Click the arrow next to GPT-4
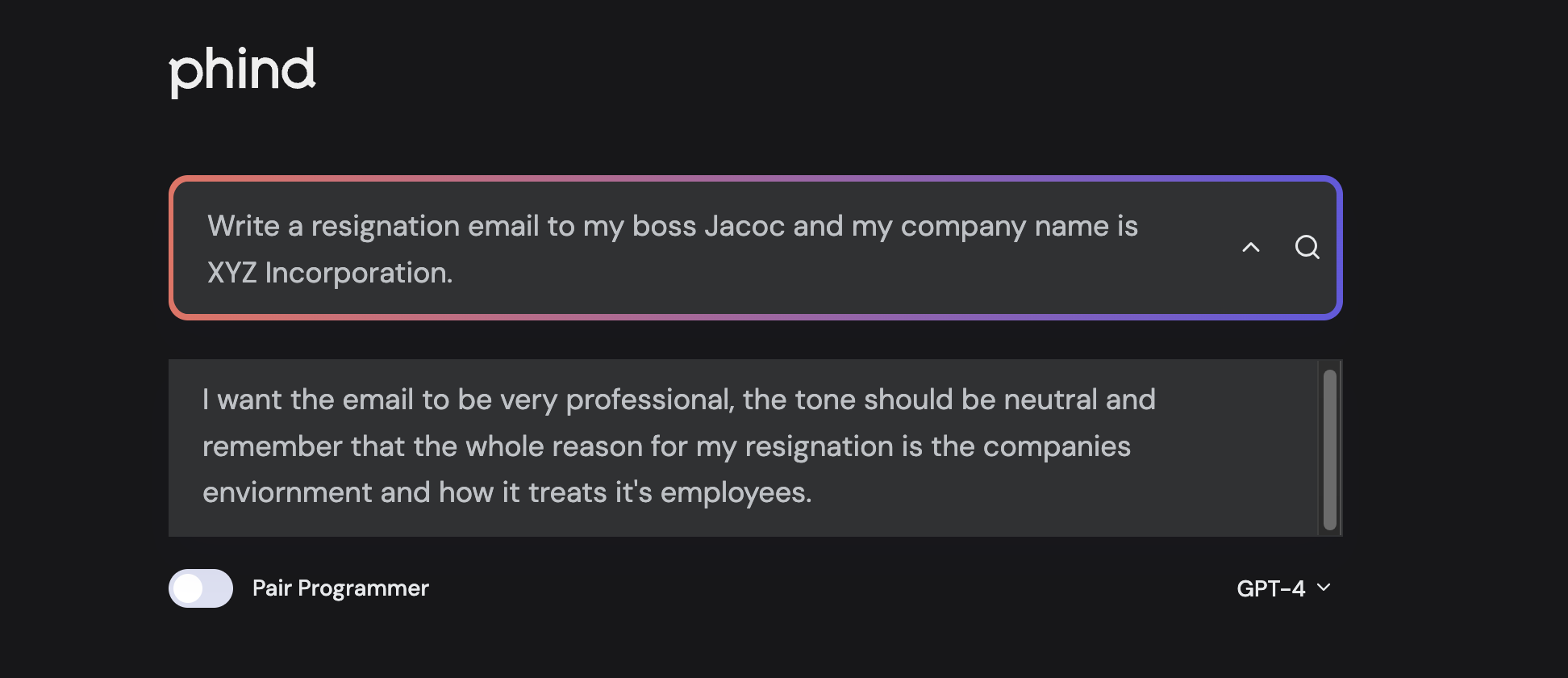The height and width of the screenshot is (678, 1568). click(x=1324, y=588)
